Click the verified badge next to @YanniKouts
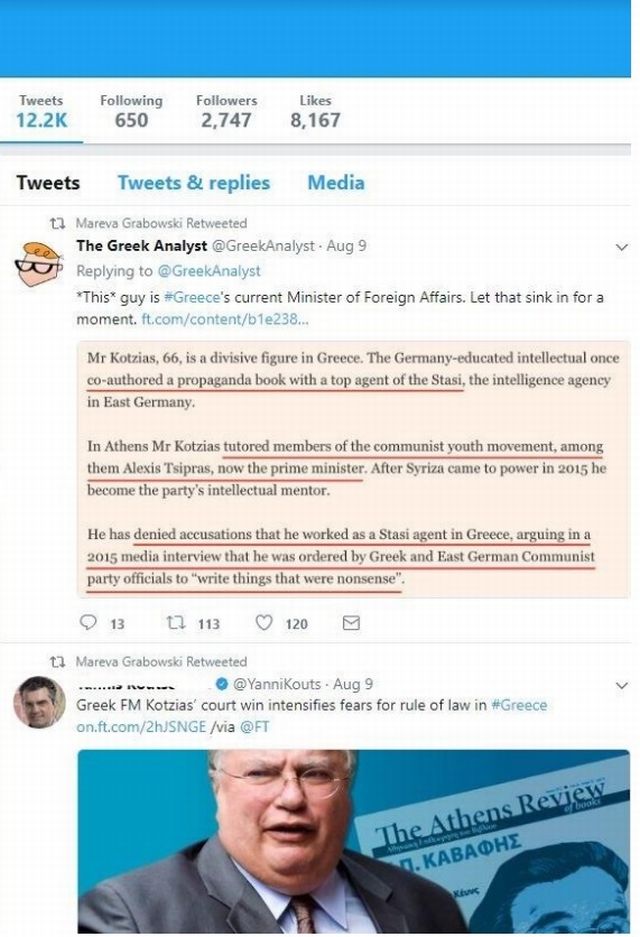Viewport: 640px width, 937px height. 222,684
